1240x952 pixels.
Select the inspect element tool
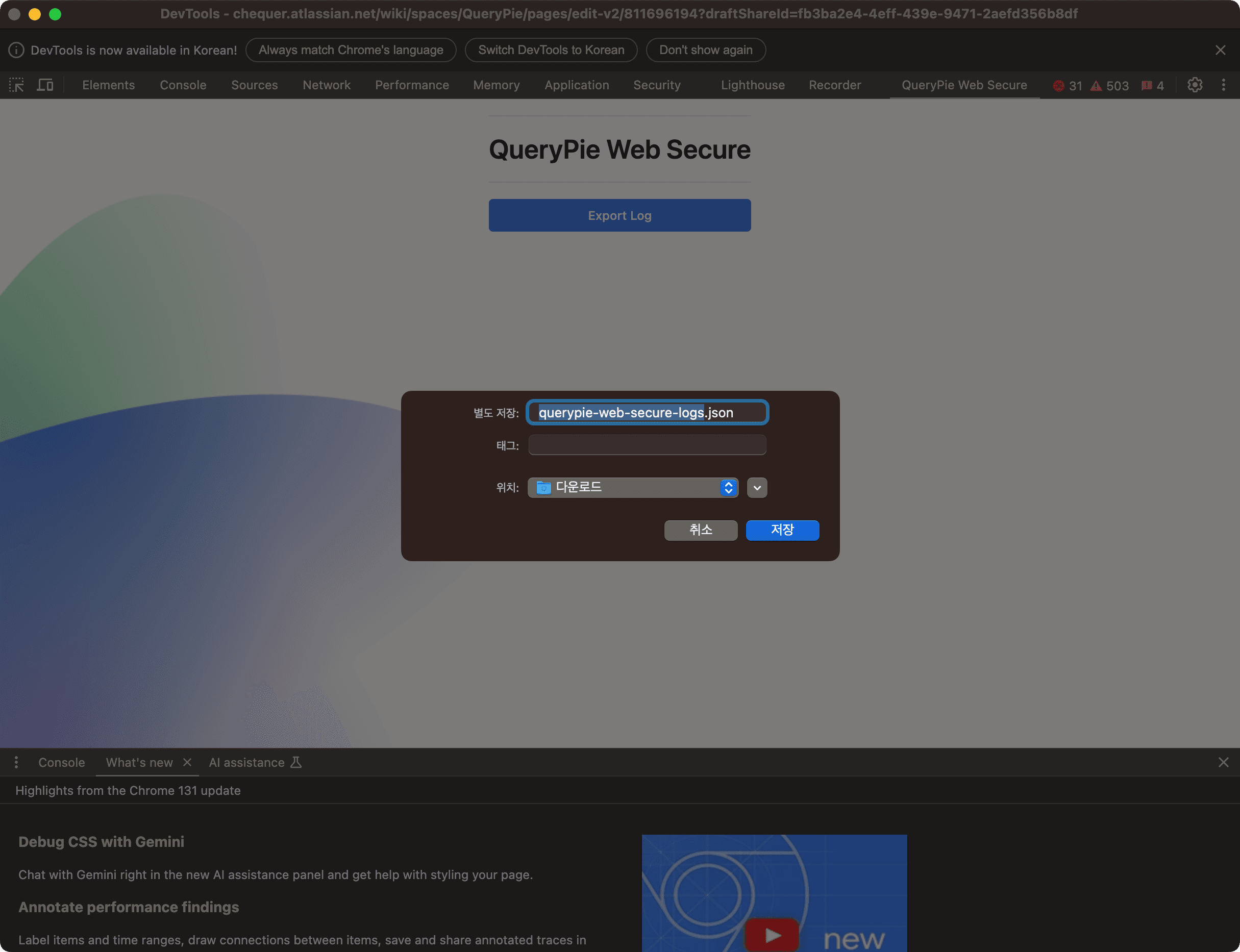pos(16,84)
